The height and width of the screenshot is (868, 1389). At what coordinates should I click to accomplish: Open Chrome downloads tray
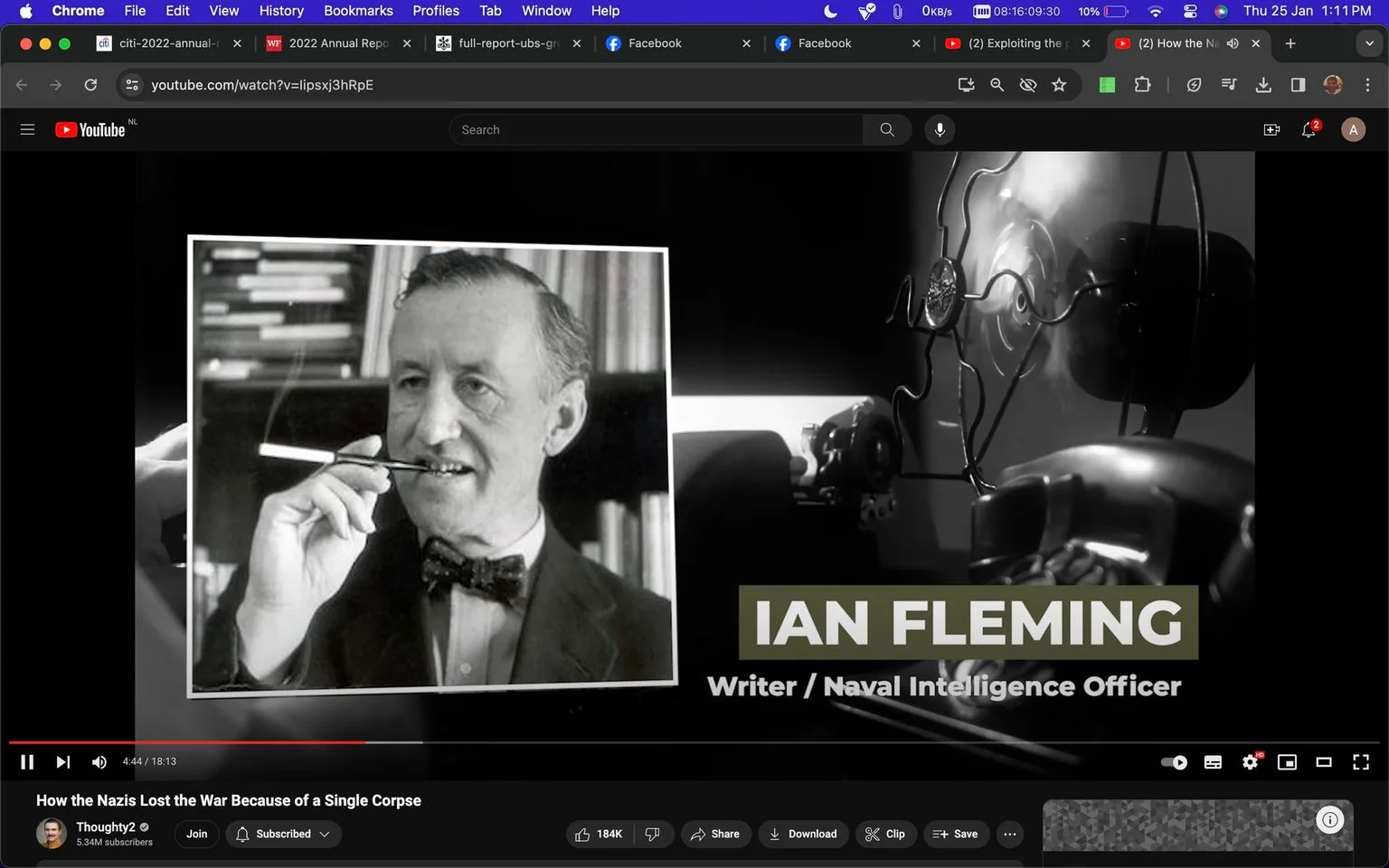[x=1263, y=84]
